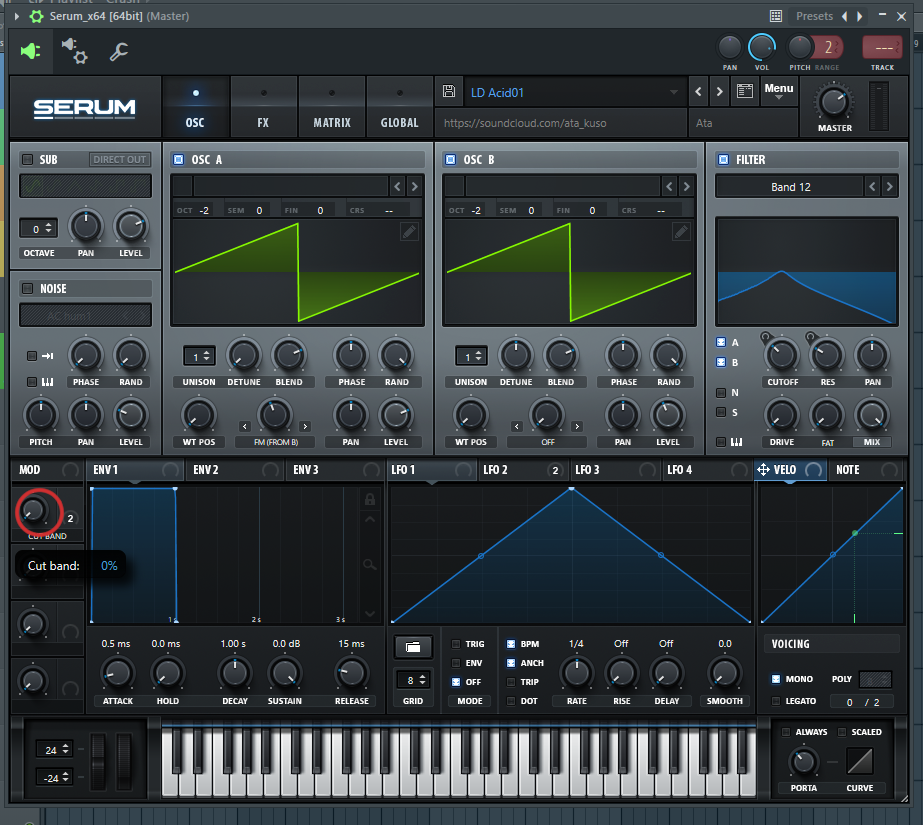Click the envelope zoom magnifier icon
Viewport: 923px width, 825px height.
(370, 565)
